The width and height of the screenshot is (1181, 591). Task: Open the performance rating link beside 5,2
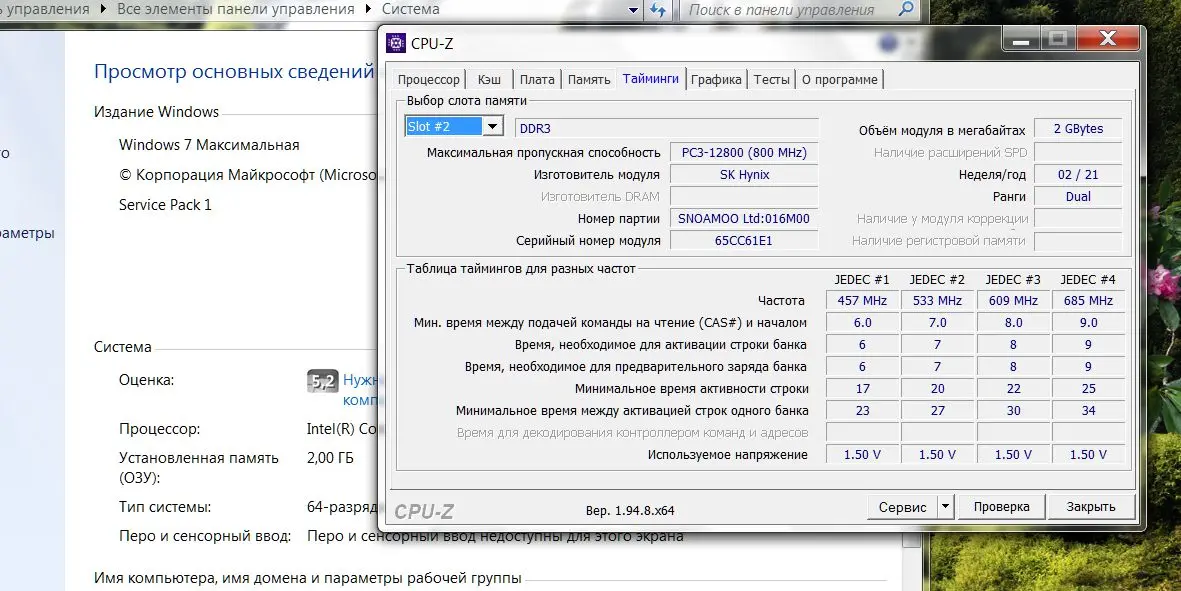tap(361, 390)
